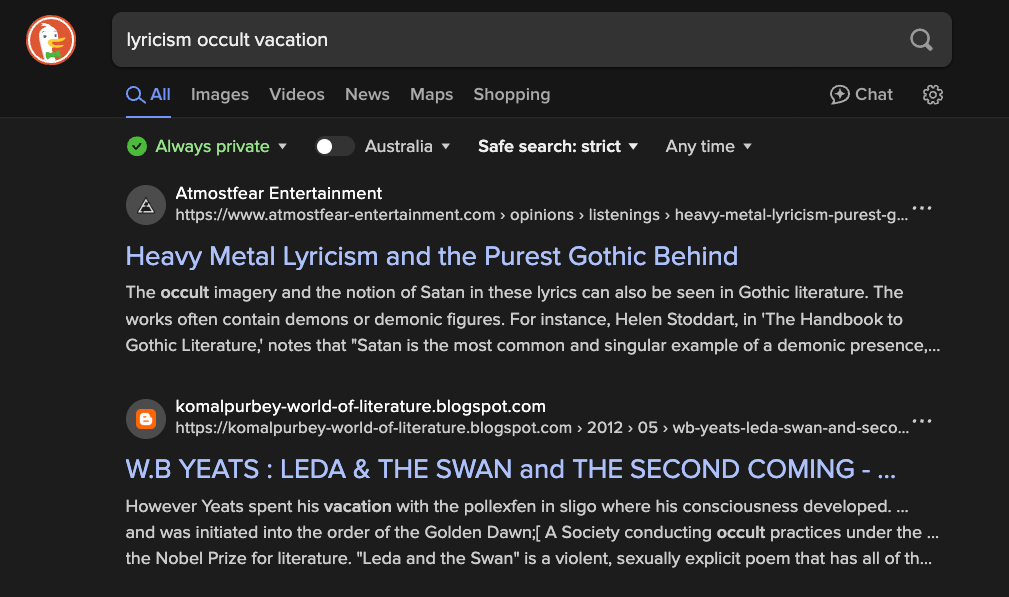Expand the Any time filter dropdown
The height and width of the screenshot is (597, 1009).
pyautogui.click(x=708, y=147)
